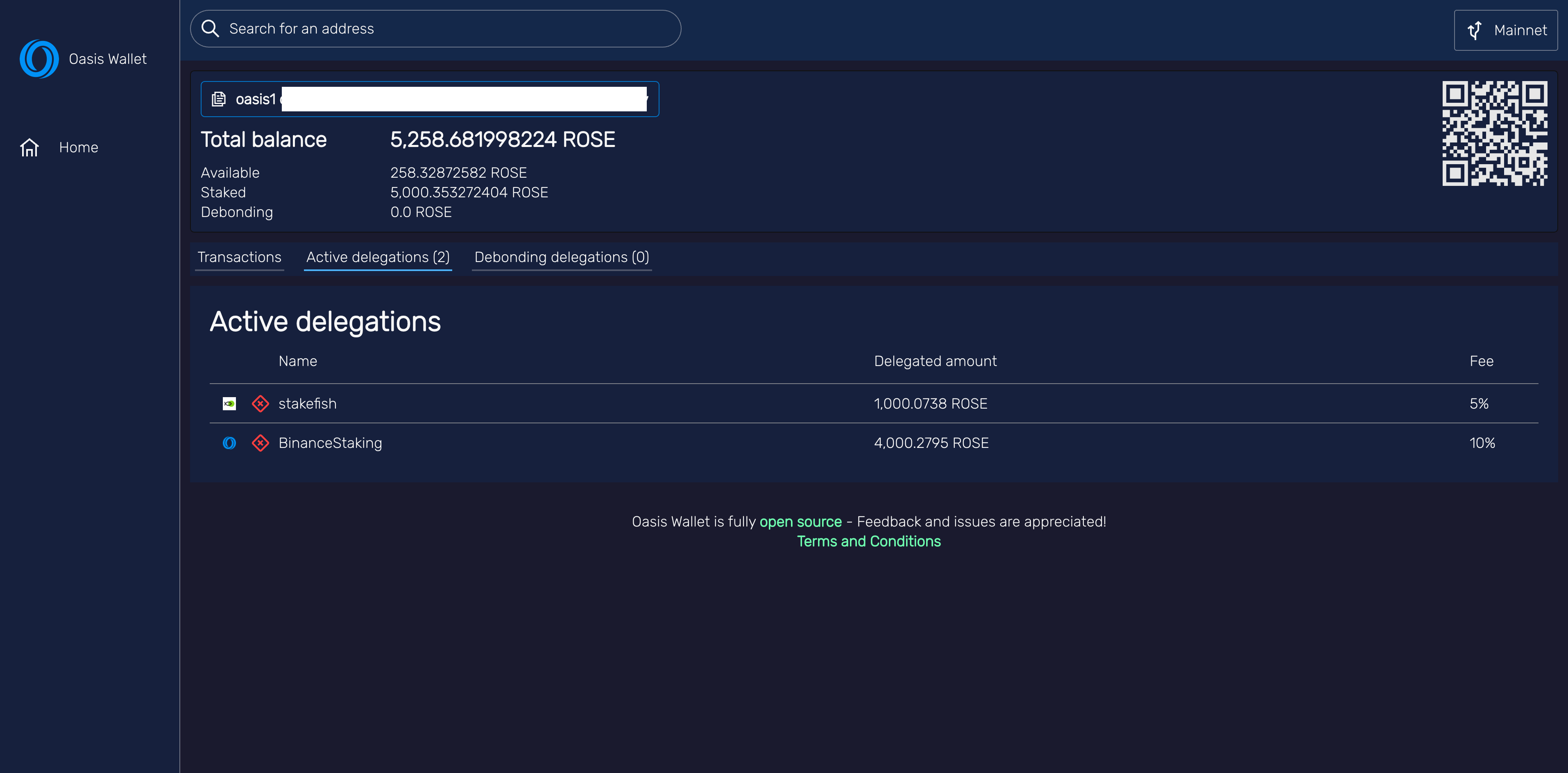Expand the stakefish delegation row
This screenshot has height=773, width=1568.
point(609,403)
